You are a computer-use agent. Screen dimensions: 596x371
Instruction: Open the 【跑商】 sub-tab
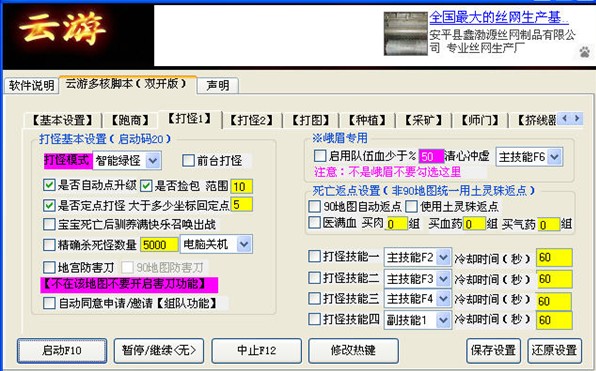coord(130,120)
